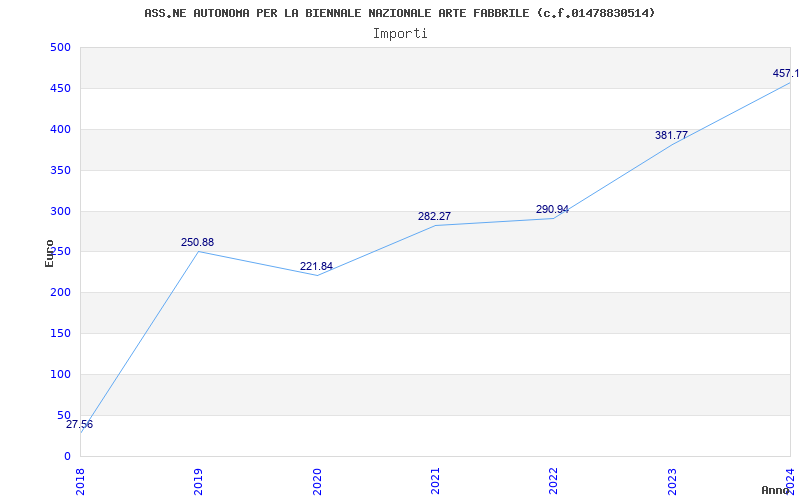Select the 2019 x-axis label

pos(198,482)
